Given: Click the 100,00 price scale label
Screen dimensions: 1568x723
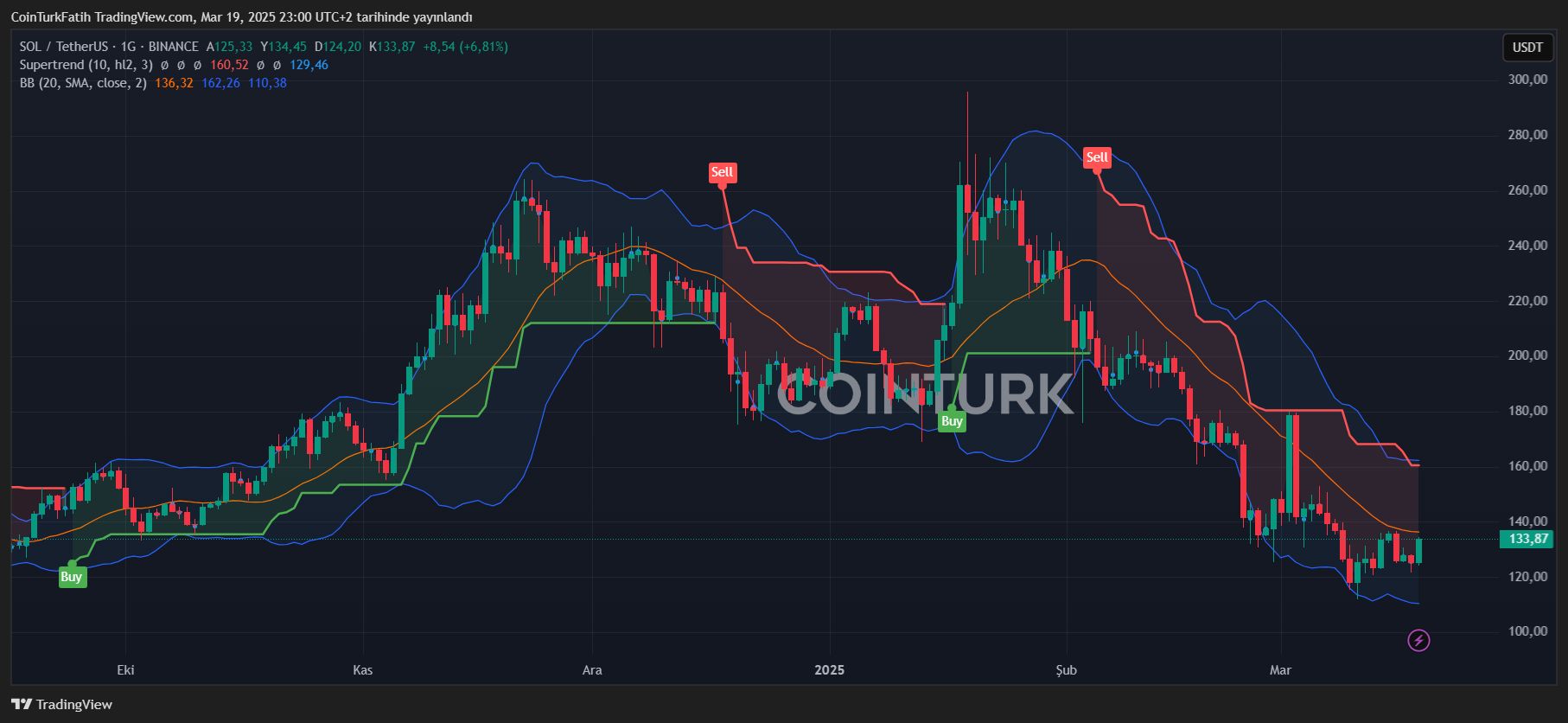Looking at the screenshot, I should pyautogui.click(x=1527, y=631).
